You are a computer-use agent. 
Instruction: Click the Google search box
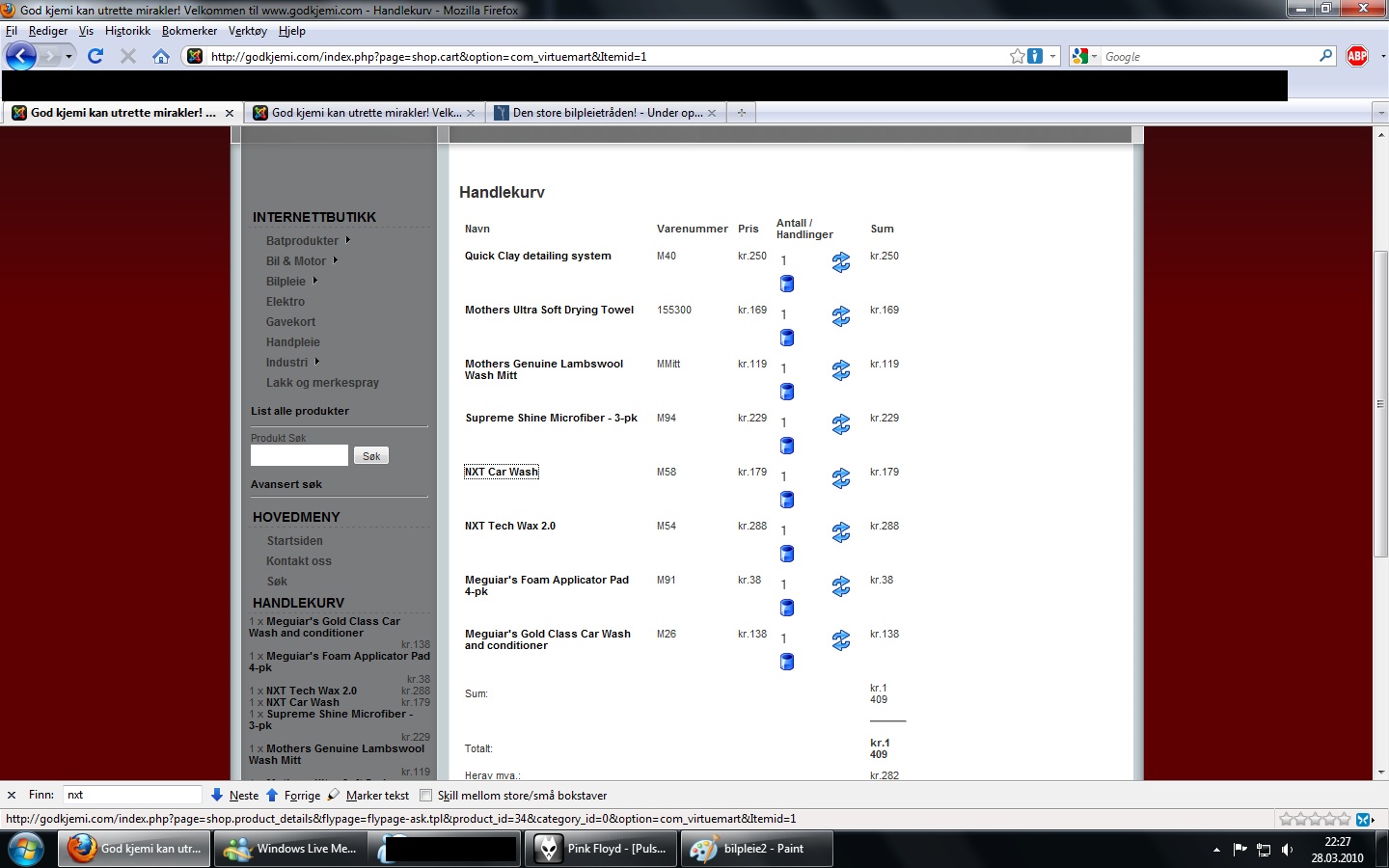tap(1210, 57)
